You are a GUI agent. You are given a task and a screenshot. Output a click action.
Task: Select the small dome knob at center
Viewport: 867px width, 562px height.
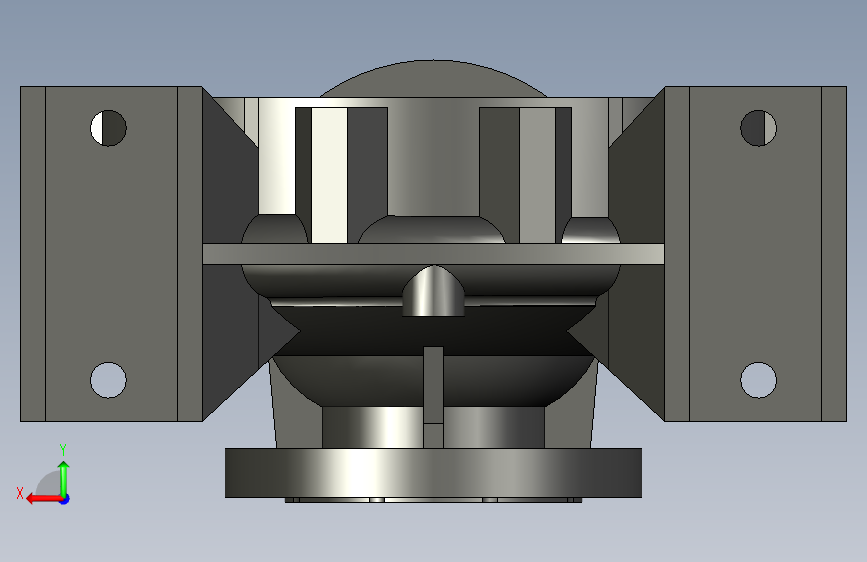tap(434, 291)
